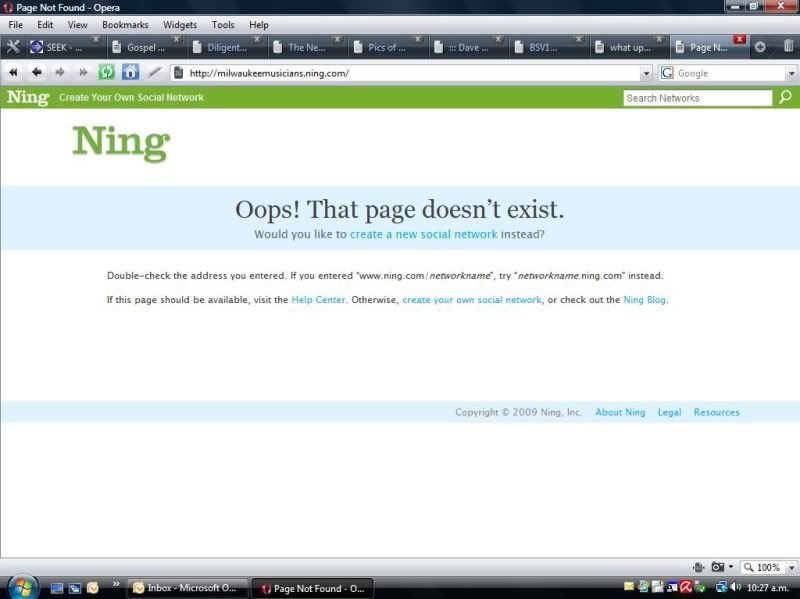
Task: Open the closed tabs trash can
Action: (x=788, y=46)
